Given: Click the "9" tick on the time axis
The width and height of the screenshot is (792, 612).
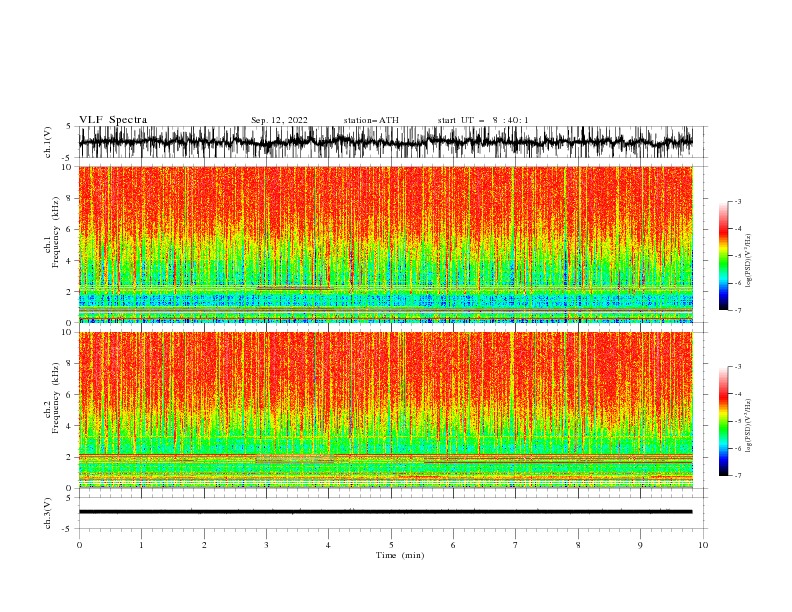Looking at the screenshot, I should (x=640, y=545).
